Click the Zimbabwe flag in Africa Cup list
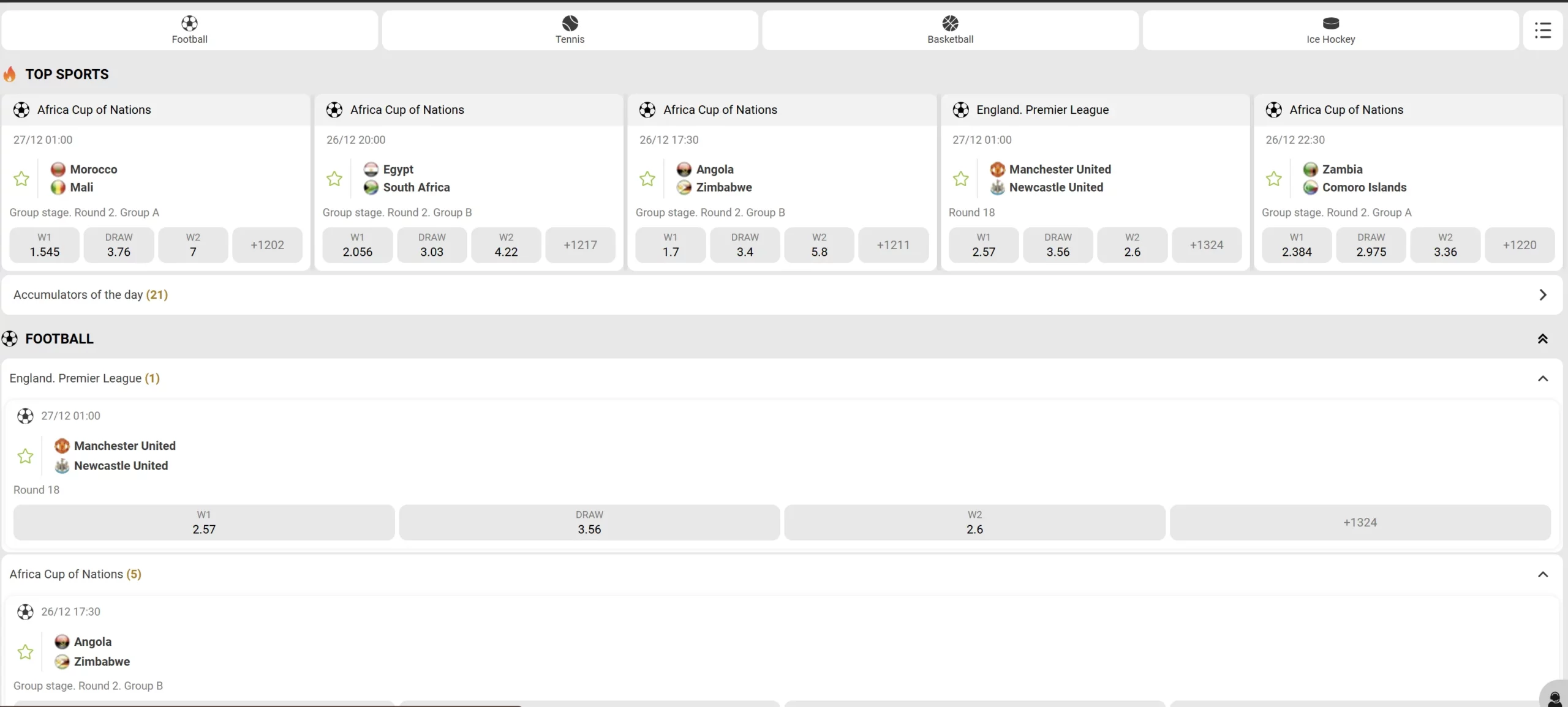This screenshot has width=1568, height=707. point(62,662)
